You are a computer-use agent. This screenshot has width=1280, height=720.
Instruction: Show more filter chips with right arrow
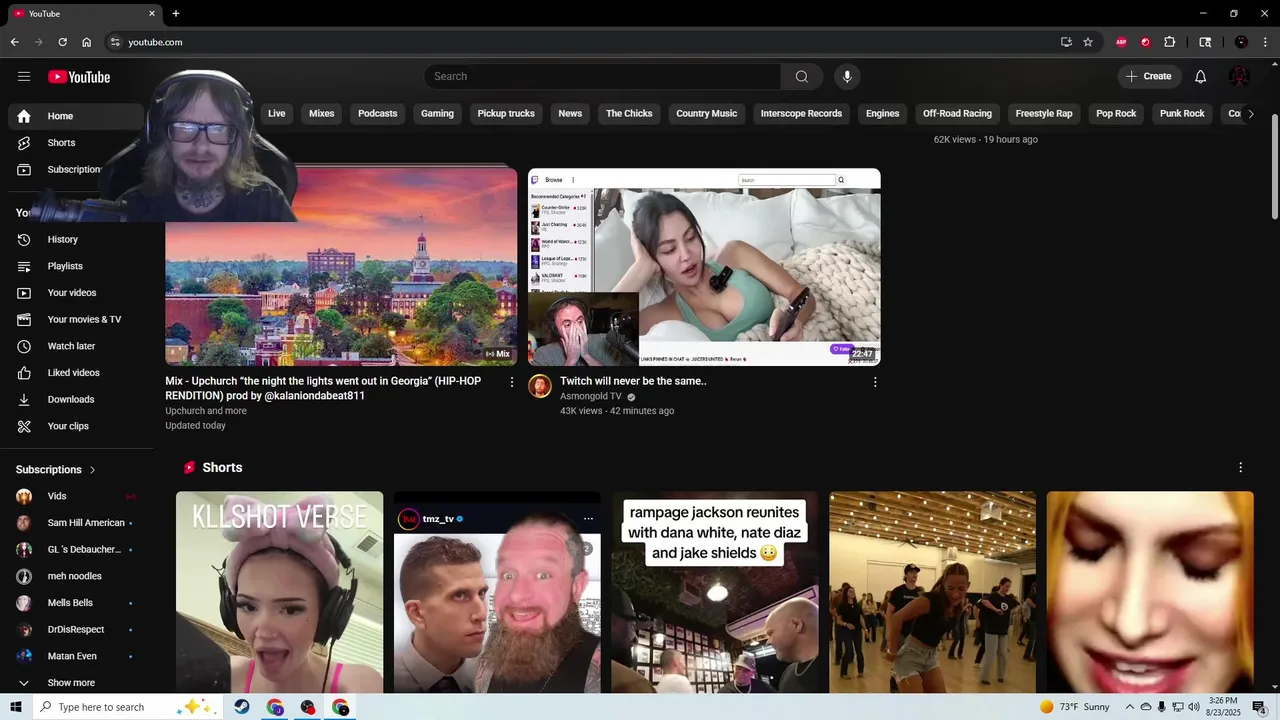click(x=1250, y=114)
